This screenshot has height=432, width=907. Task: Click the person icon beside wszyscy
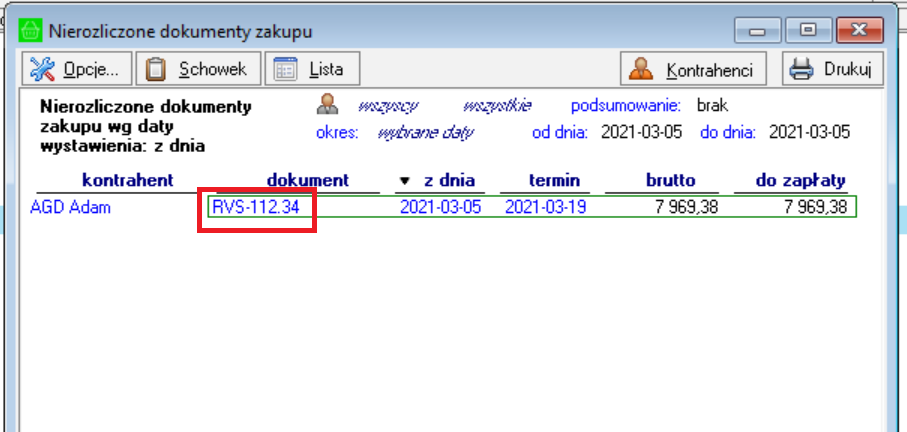[328, 105]
